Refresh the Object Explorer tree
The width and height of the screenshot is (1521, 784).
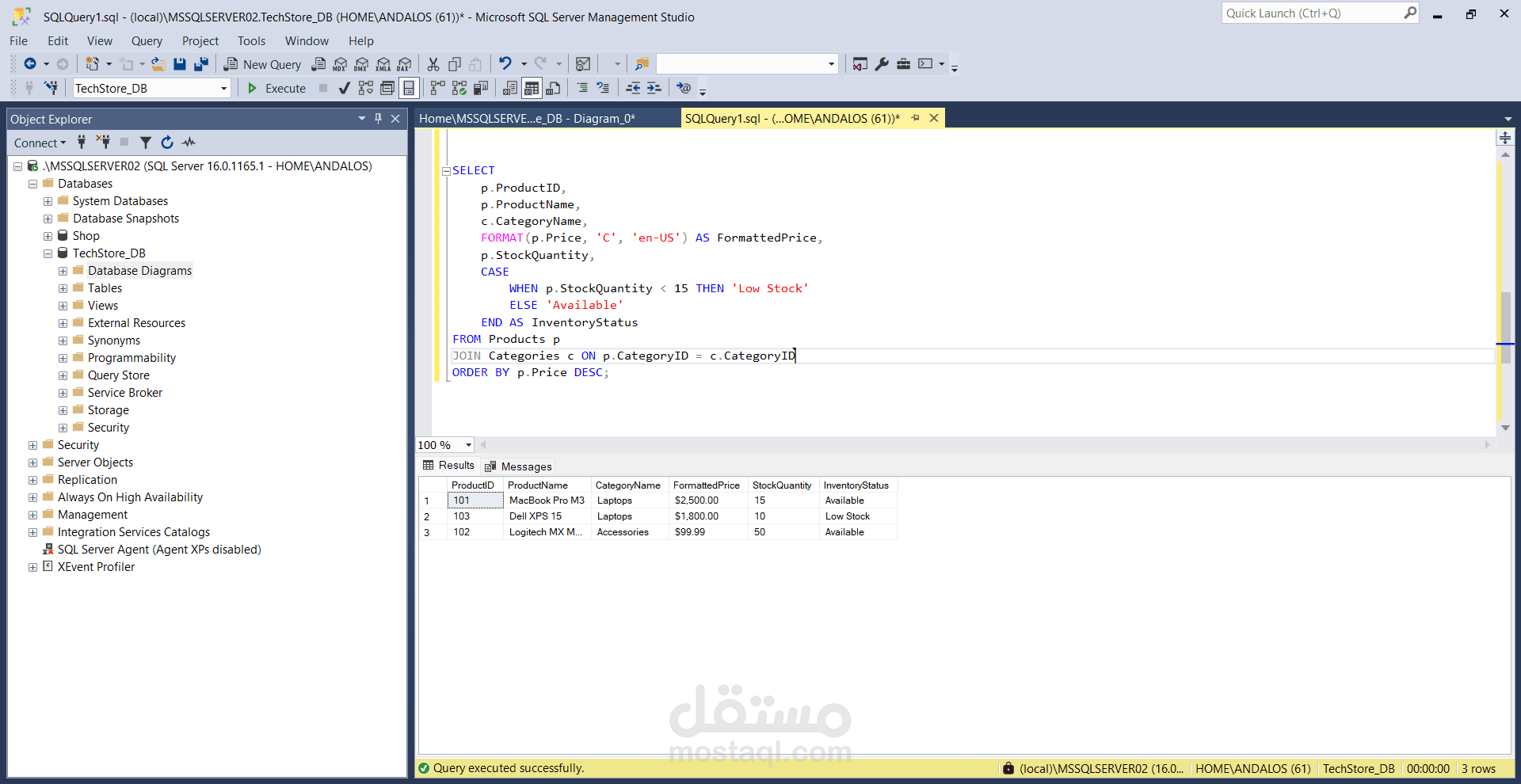click(167, 143)
